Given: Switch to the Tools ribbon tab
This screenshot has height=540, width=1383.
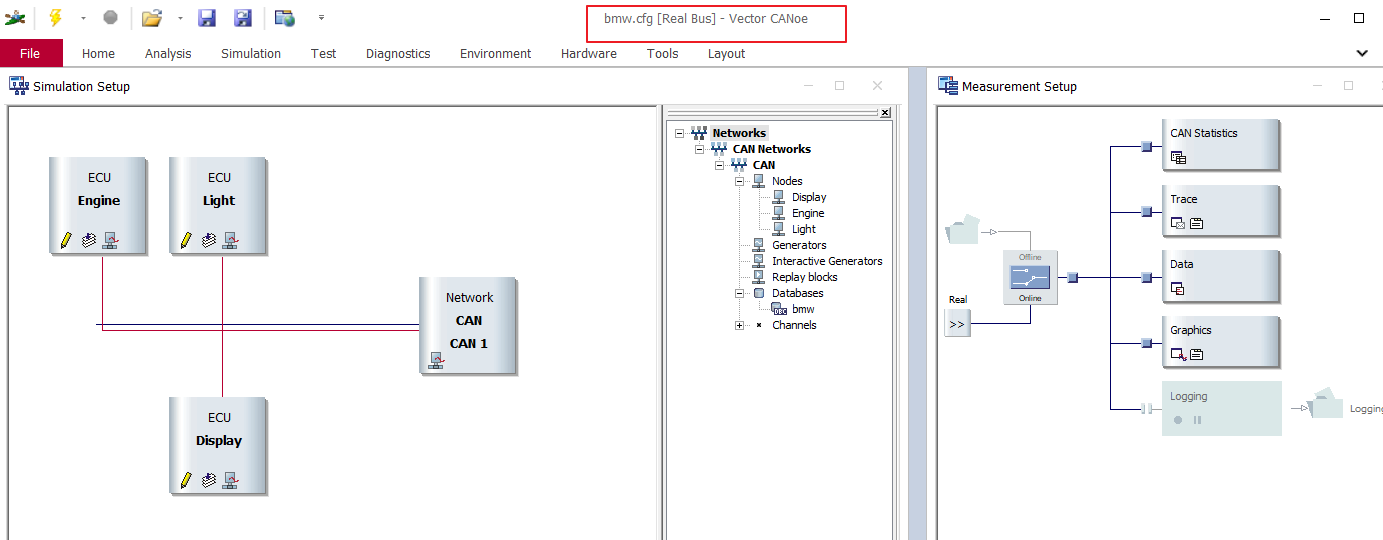Looking at the screenshot, I should tap(662, 54).
